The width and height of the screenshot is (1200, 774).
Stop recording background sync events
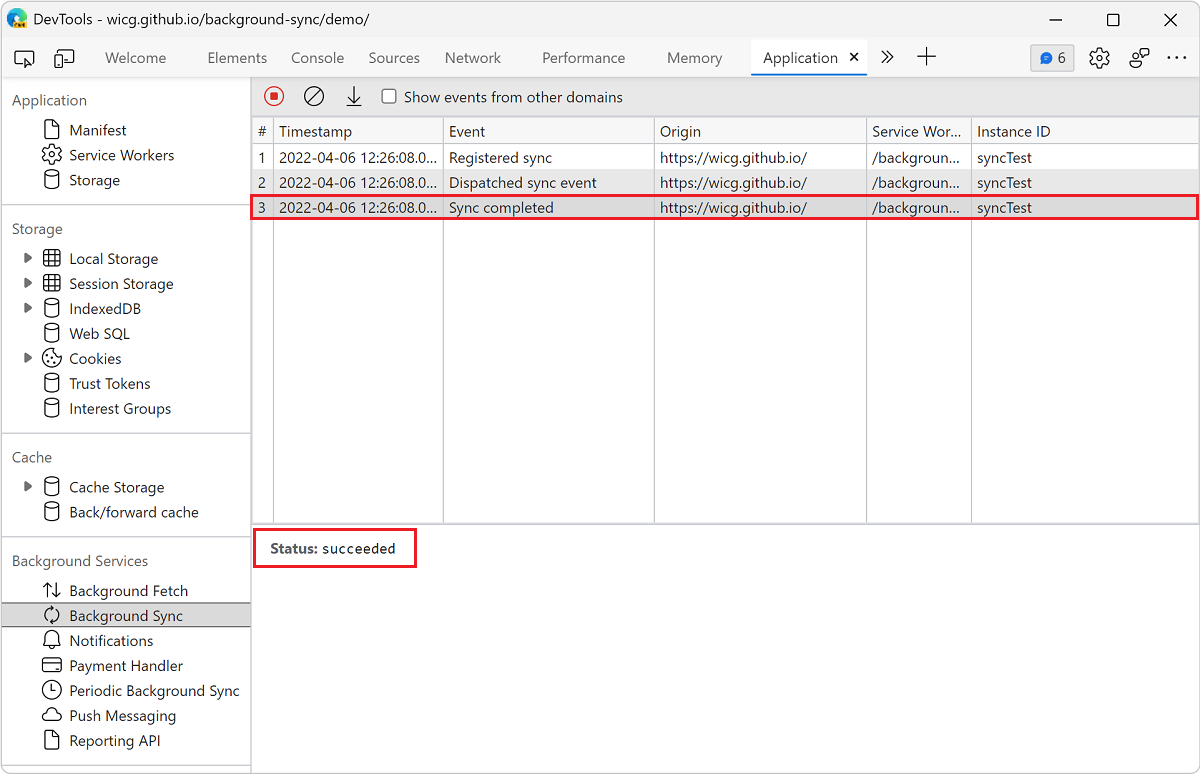273,96
